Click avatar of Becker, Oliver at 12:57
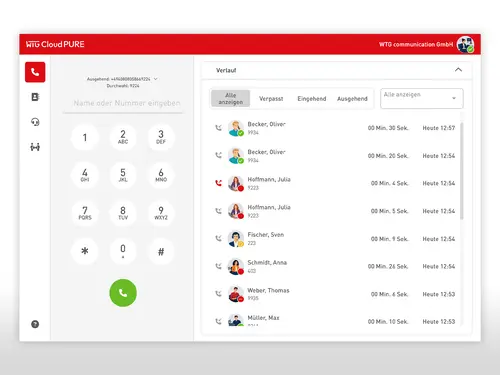The width and height of the screenshot is (500, 375). (x=236, y=128)
